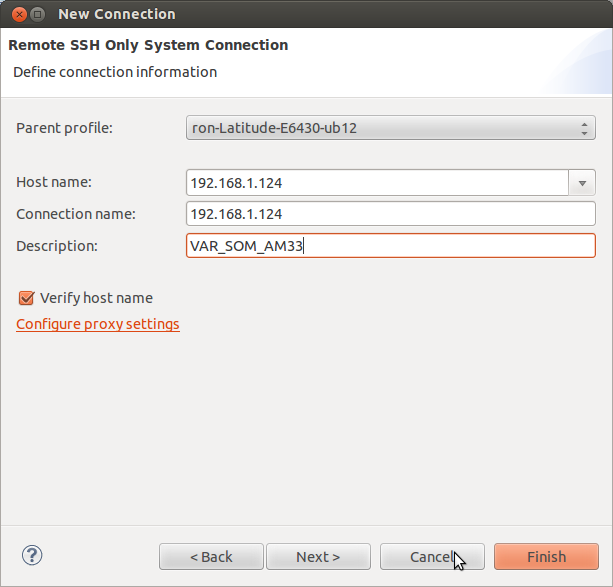
Task: Focus the Connection name input field
Action: pyautogui.click(x=391, y=214)
